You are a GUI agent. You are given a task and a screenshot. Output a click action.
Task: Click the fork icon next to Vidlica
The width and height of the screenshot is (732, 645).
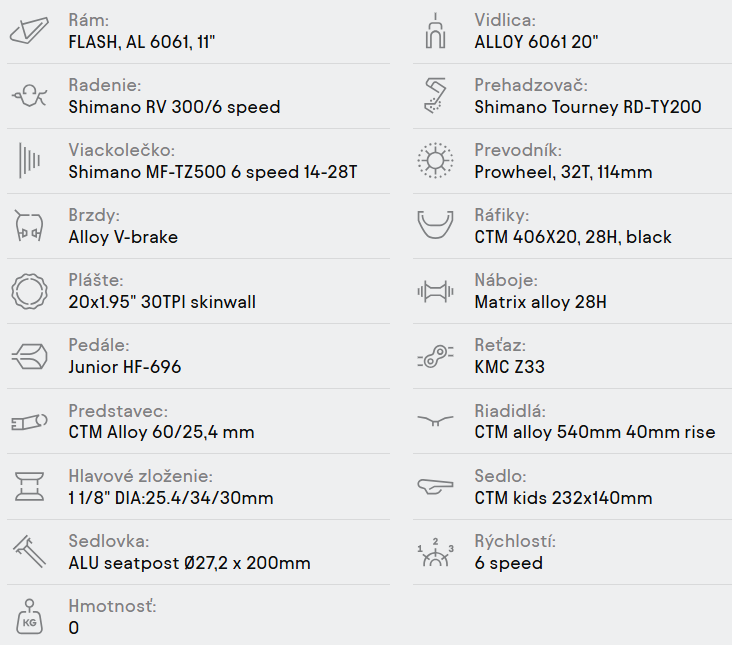pyautogui.click(x=434, y=31)
